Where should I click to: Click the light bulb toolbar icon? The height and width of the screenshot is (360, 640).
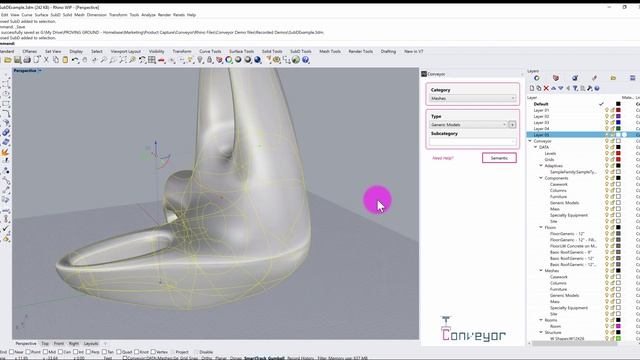point(200,60)
